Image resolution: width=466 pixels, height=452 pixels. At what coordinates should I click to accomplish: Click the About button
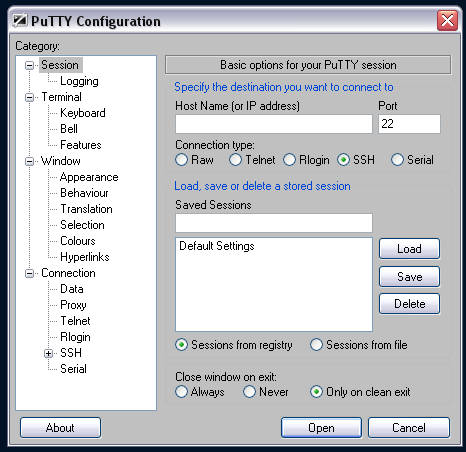point(60,428)
